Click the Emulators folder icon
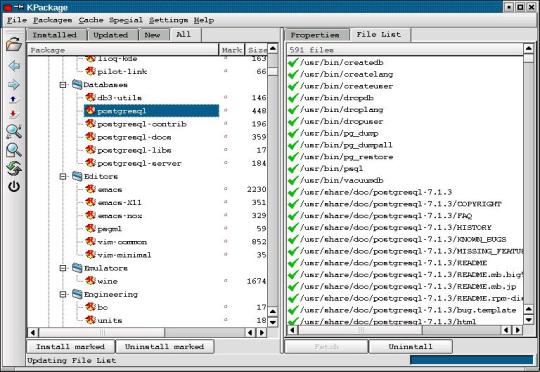 pos(77,268)
